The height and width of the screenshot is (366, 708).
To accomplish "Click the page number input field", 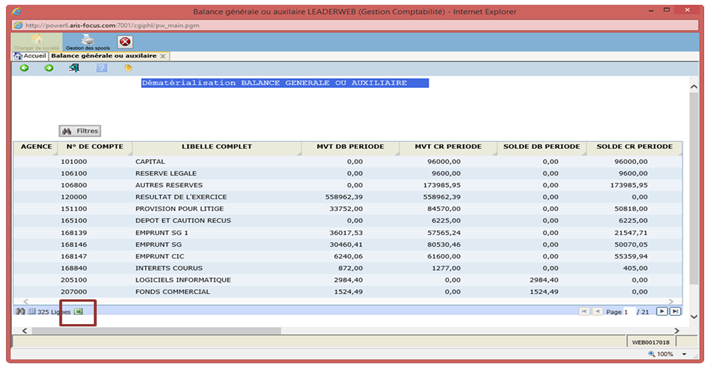I will point(629,311).
